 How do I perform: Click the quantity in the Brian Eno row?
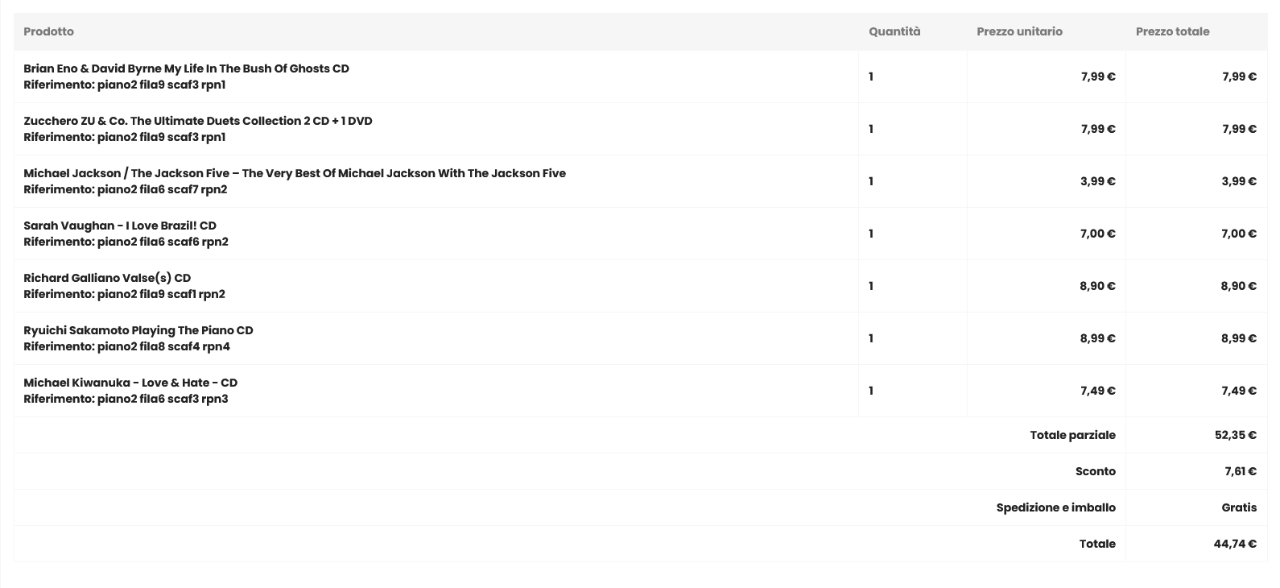(871, 77)
